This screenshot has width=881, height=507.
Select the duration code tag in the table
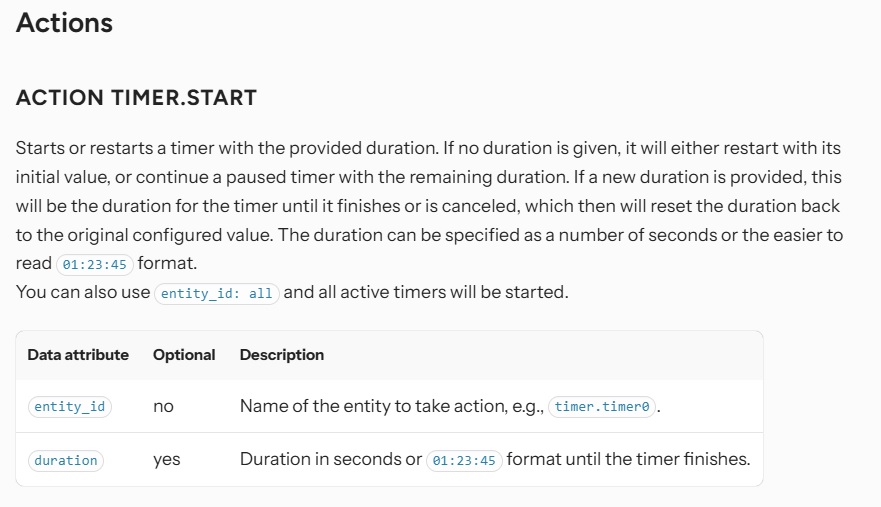(x=66, y=460)
